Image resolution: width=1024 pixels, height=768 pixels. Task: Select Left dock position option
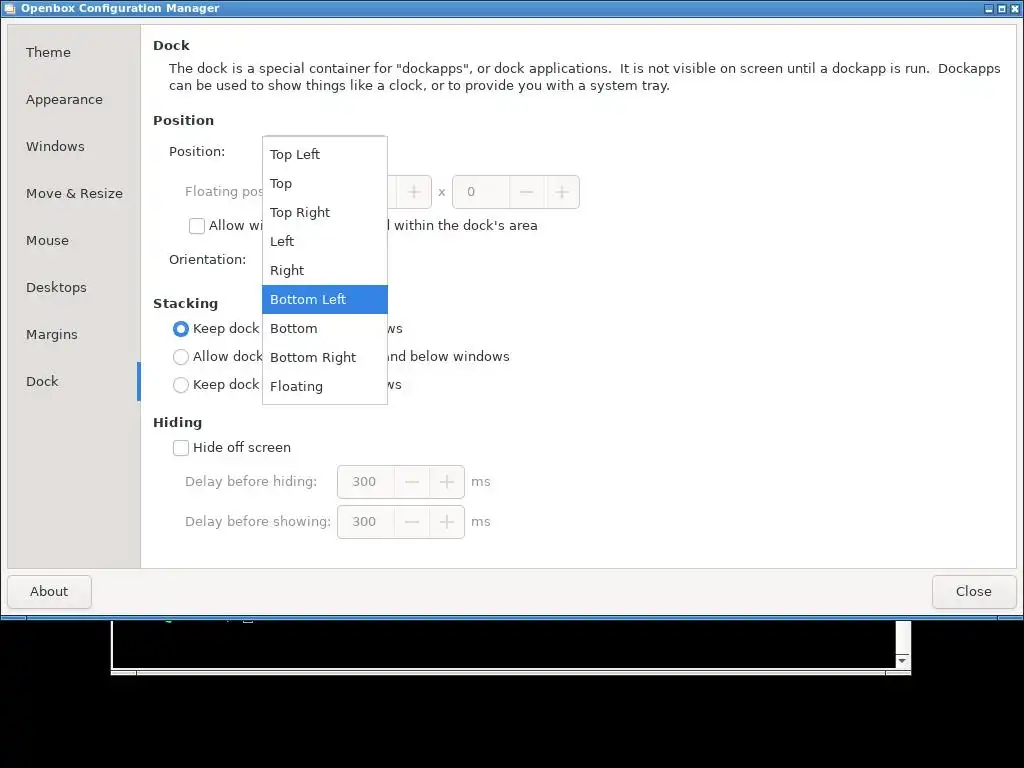point(325,241)
